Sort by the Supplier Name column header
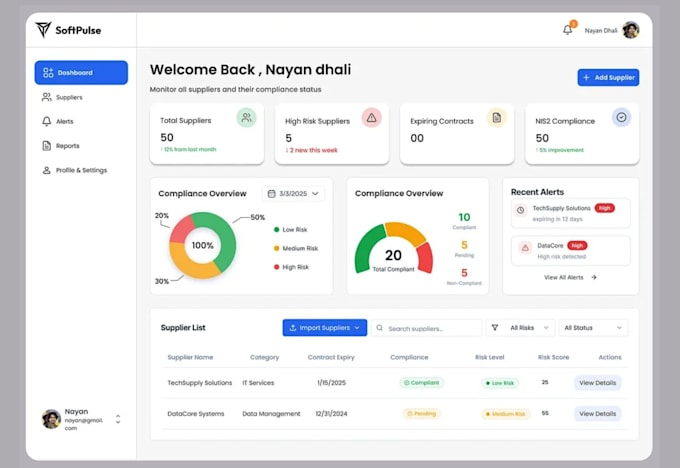The height and width of the screenshot is (468, 680). pos(190,357)
